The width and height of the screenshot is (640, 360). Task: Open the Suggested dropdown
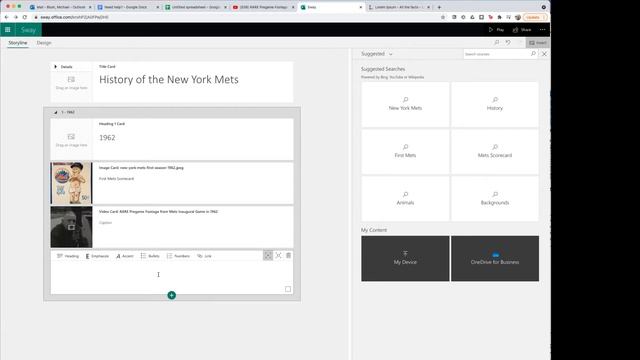pos(377,54)
